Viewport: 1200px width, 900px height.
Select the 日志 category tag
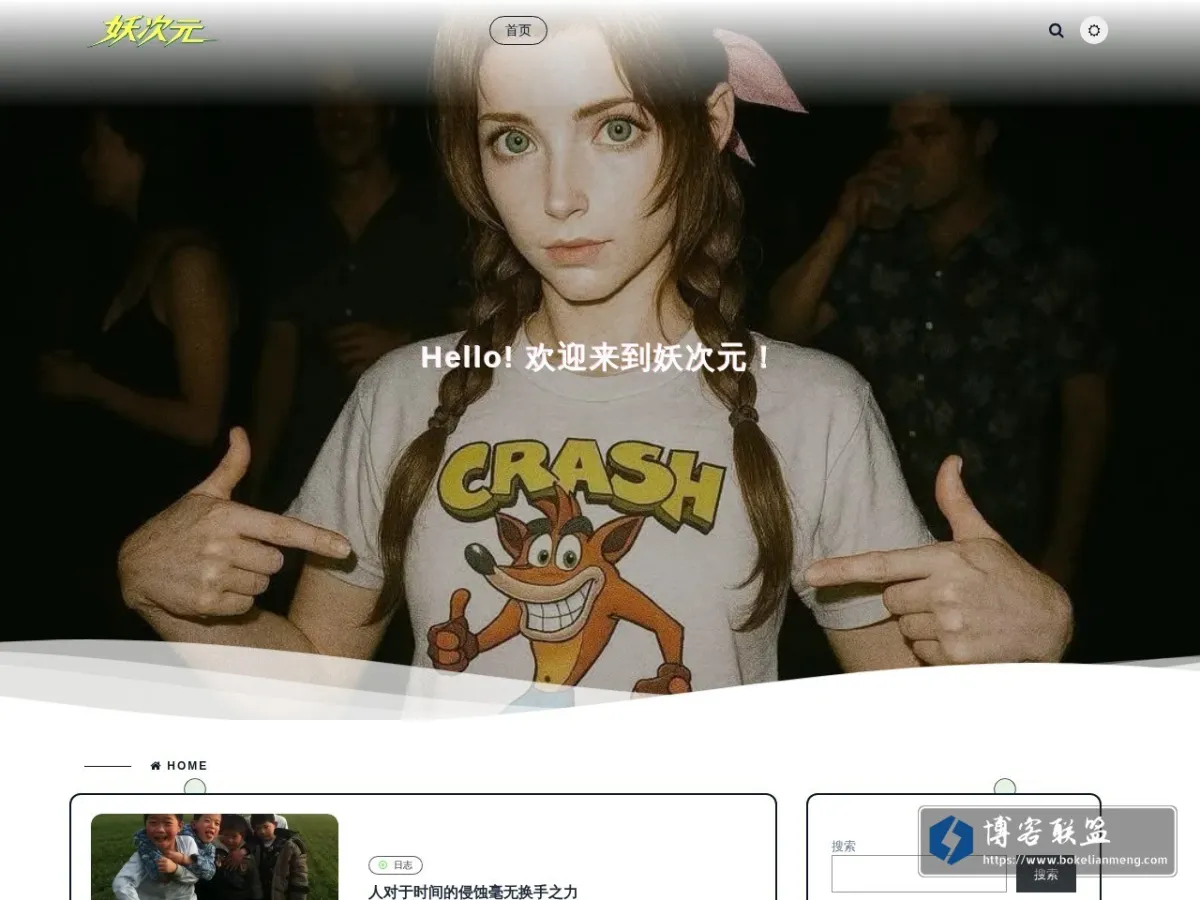tap(396, 865)
